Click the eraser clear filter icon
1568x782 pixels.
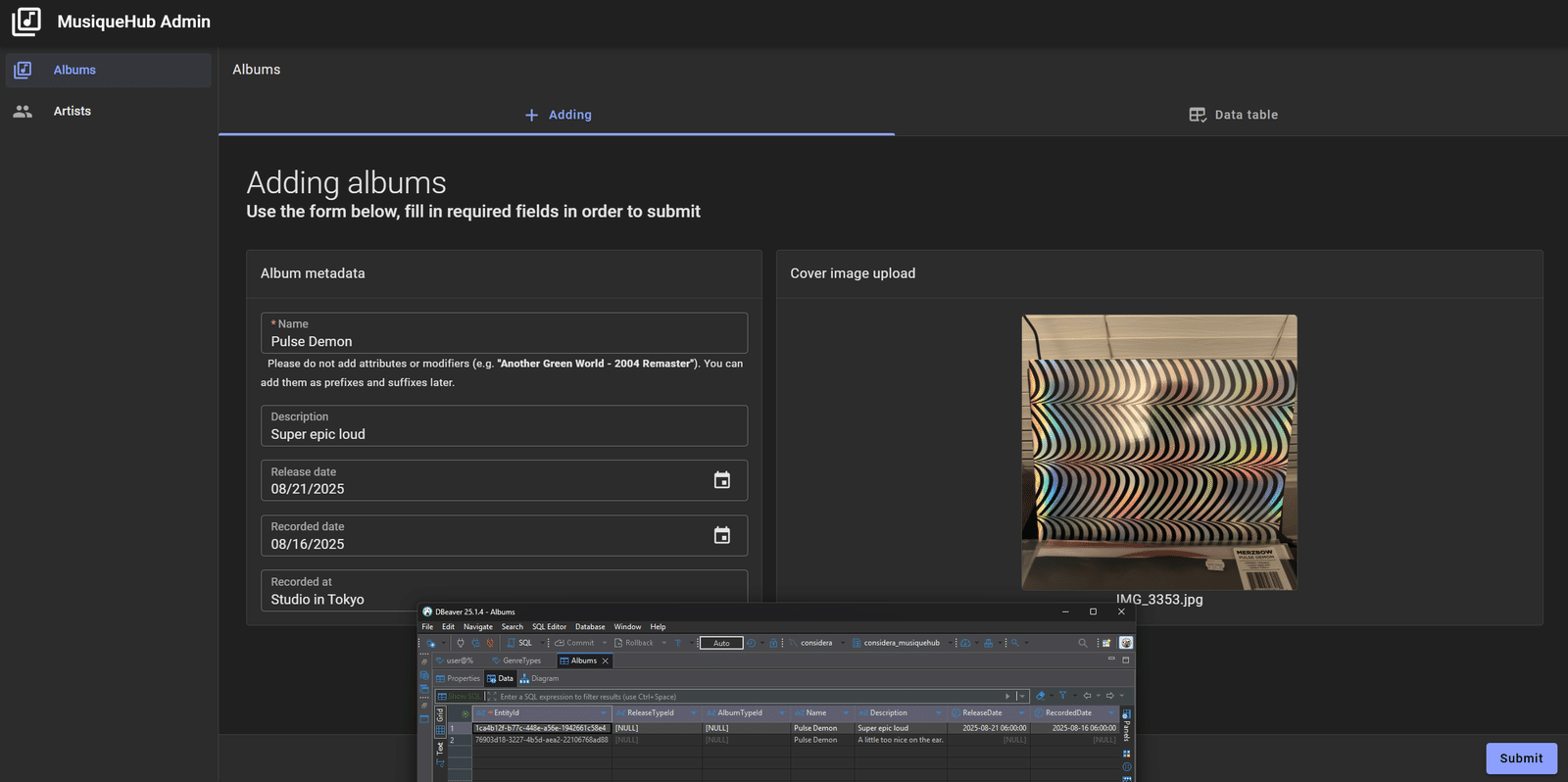tap(1041, 696)
